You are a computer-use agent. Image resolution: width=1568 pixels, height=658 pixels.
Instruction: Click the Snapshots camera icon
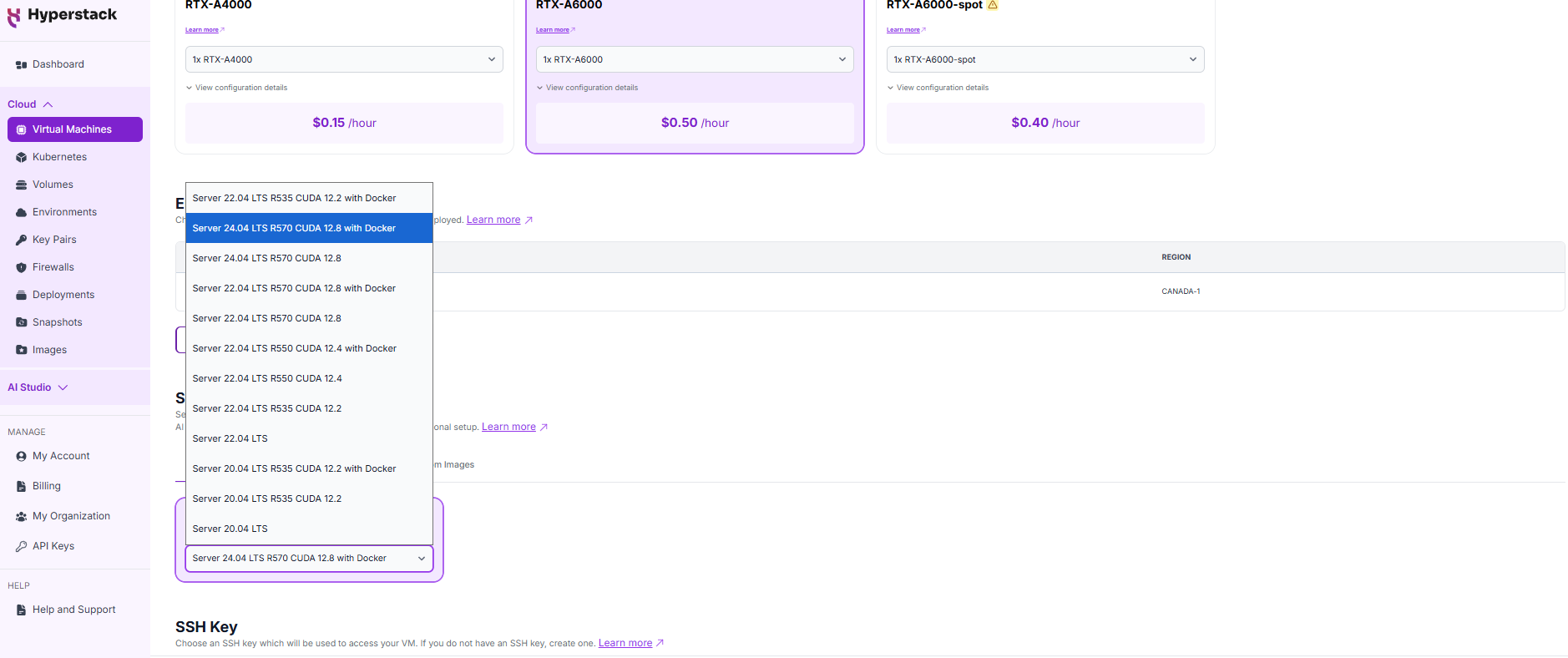pyautogui.click(x=22, y=322)
